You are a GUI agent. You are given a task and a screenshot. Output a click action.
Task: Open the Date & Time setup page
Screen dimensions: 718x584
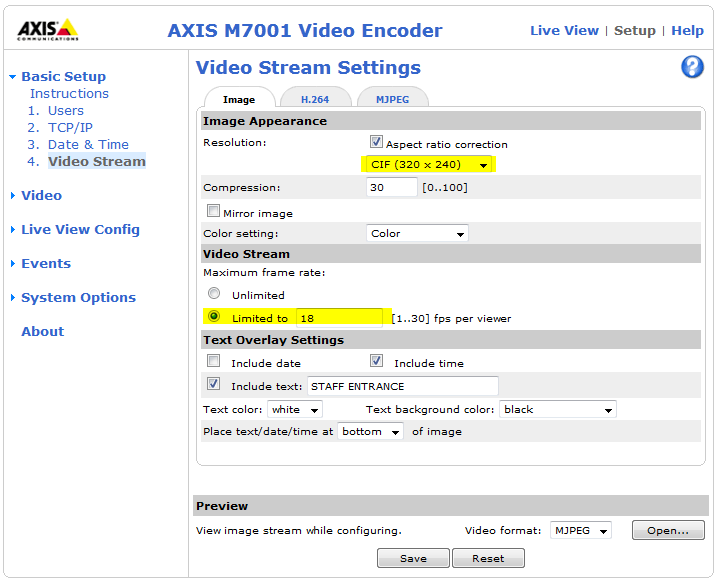(x=88, y=144)
